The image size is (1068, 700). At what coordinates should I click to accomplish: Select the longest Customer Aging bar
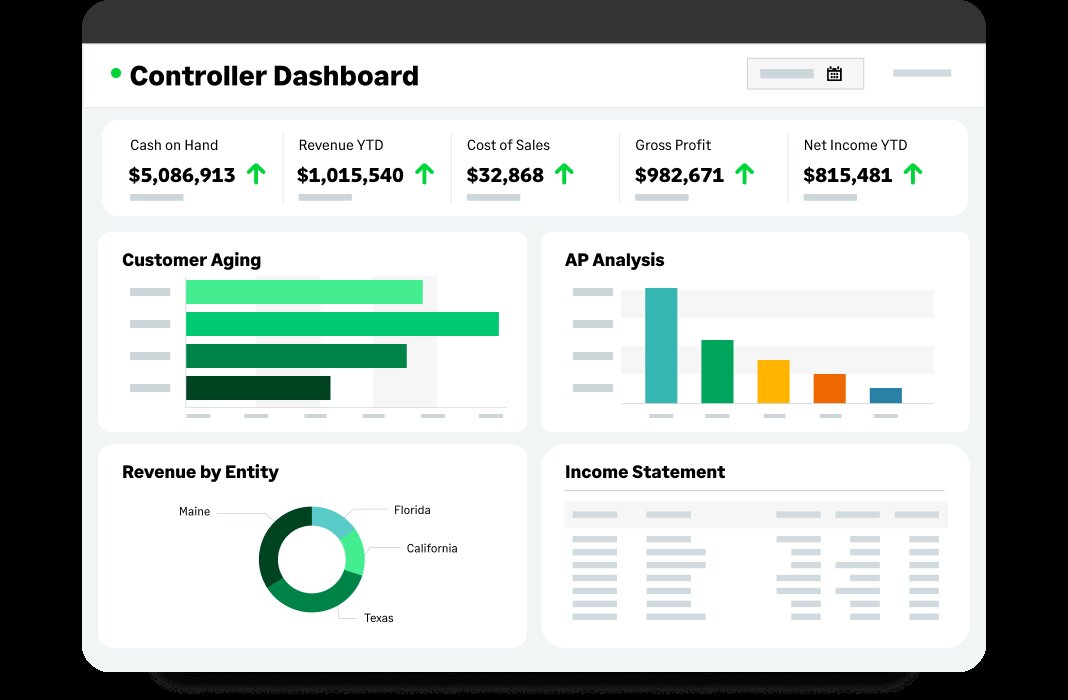pyautogui.click(x=342, y=324)
